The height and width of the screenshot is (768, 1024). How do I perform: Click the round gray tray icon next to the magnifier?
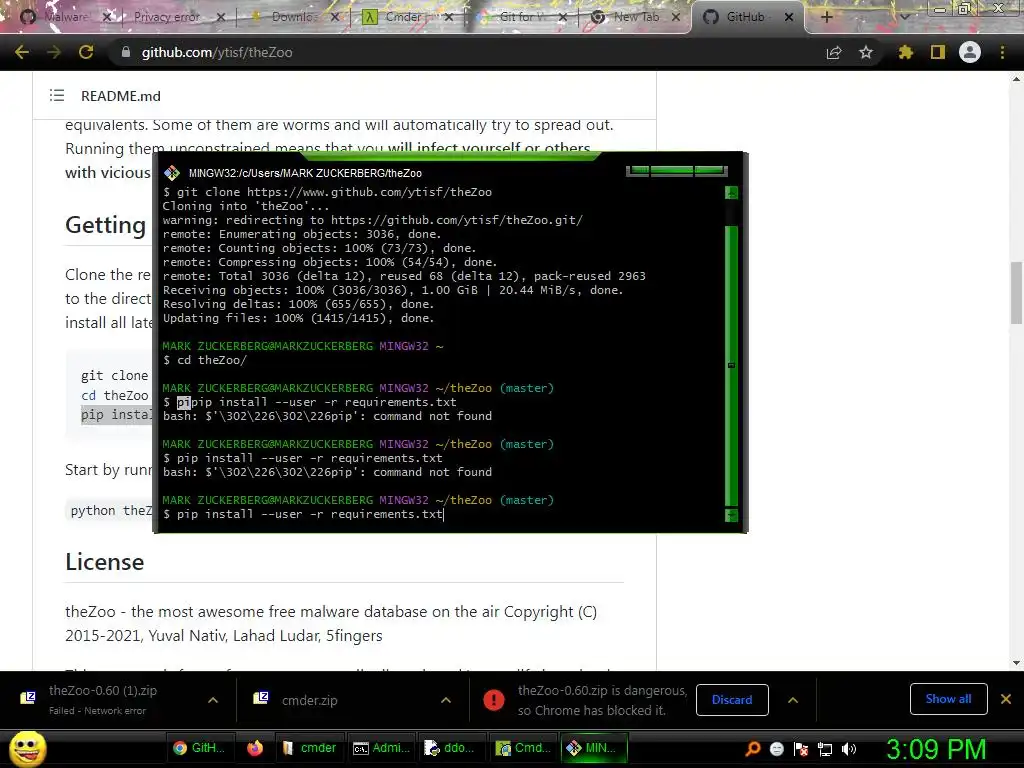tap(776, 749)
